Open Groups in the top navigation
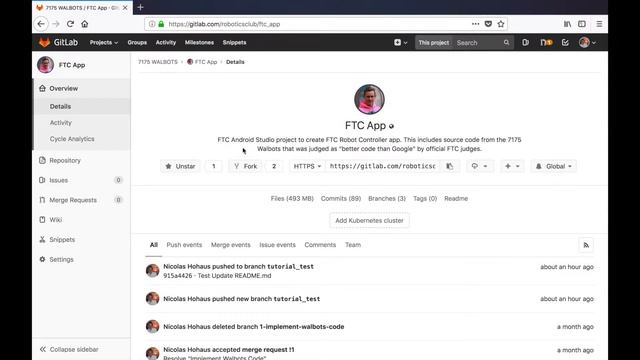640x360 pixels. click(137, 42)
